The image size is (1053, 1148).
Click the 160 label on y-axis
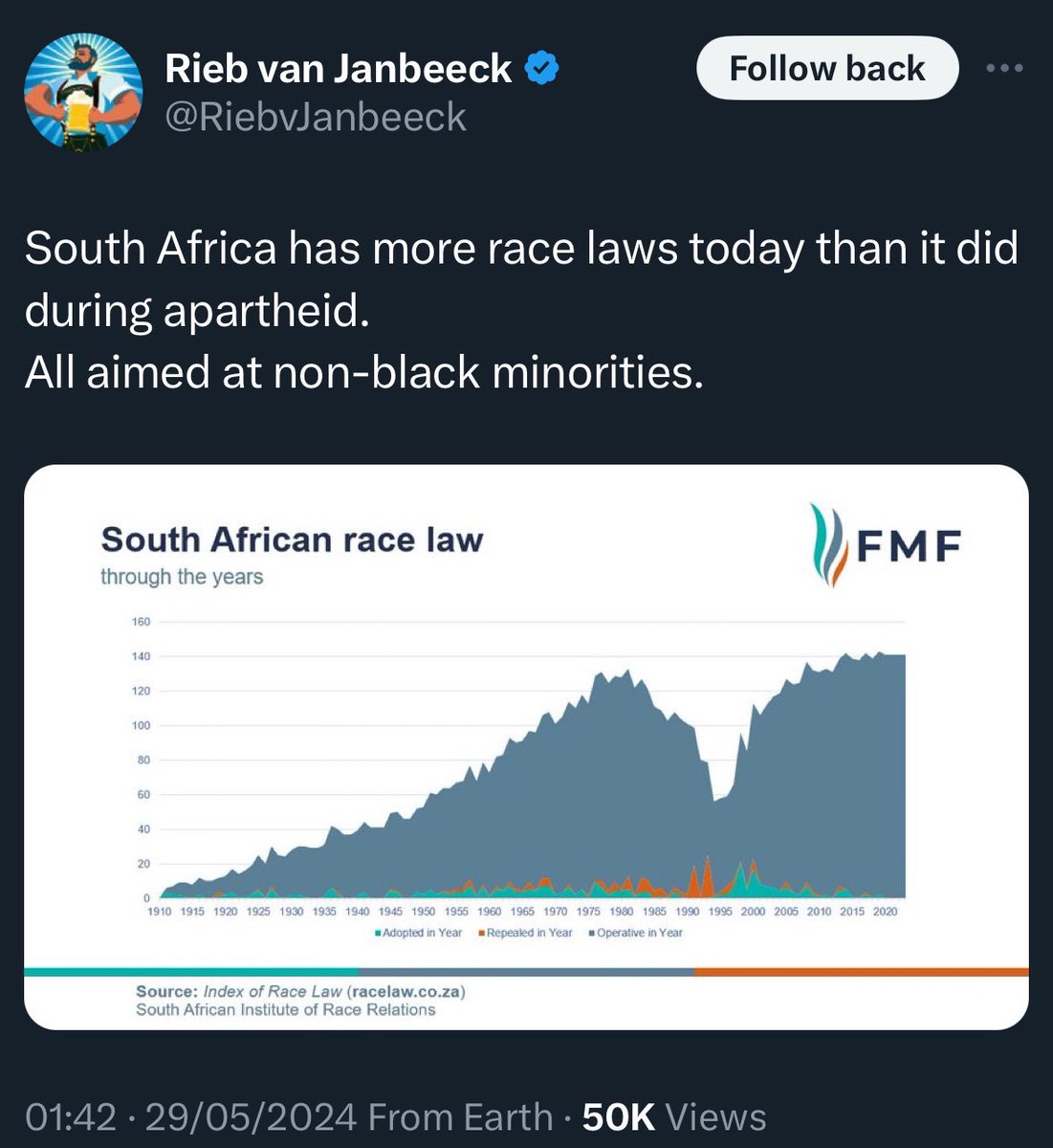click(141, 622)
